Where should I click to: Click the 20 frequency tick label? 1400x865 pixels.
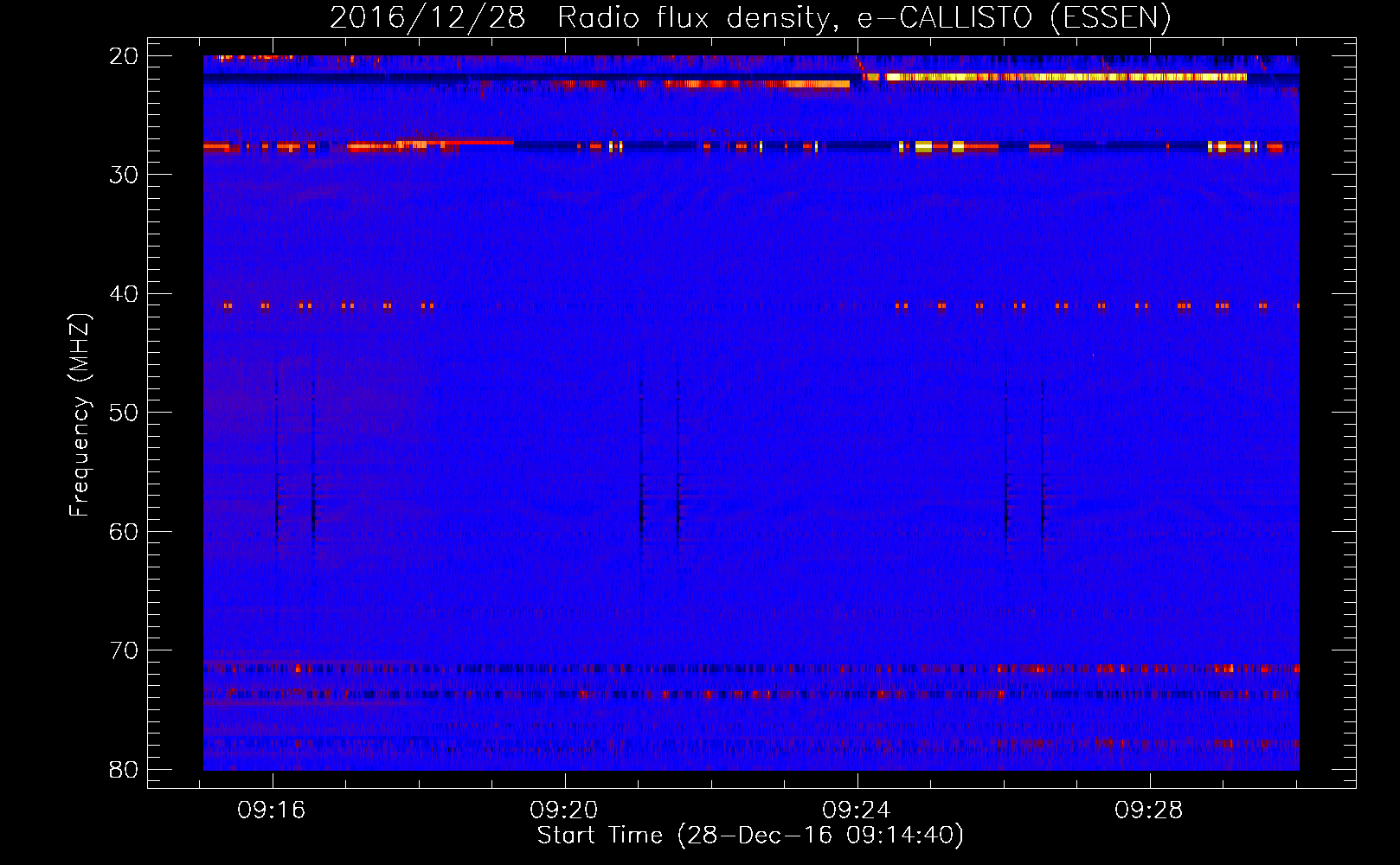pyautogui.click(x=124, y=56)
